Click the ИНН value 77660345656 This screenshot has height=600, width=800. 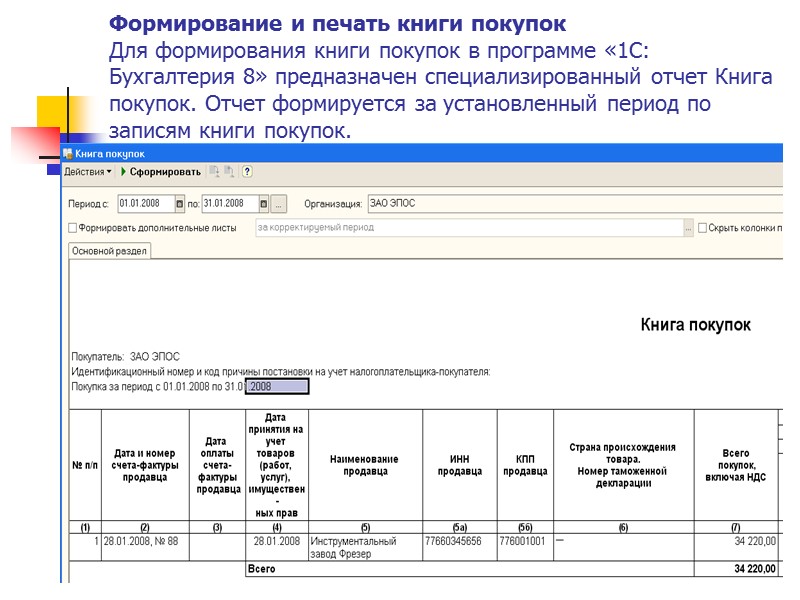(x=460, y=547)
